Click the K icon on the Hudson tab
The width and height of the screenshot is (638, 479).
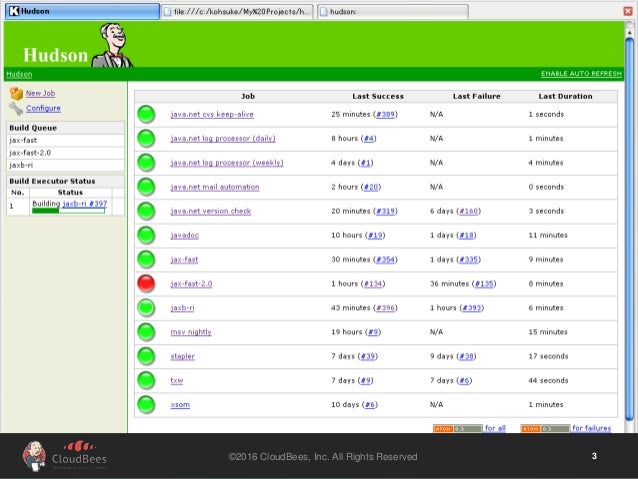click(14, 11)
